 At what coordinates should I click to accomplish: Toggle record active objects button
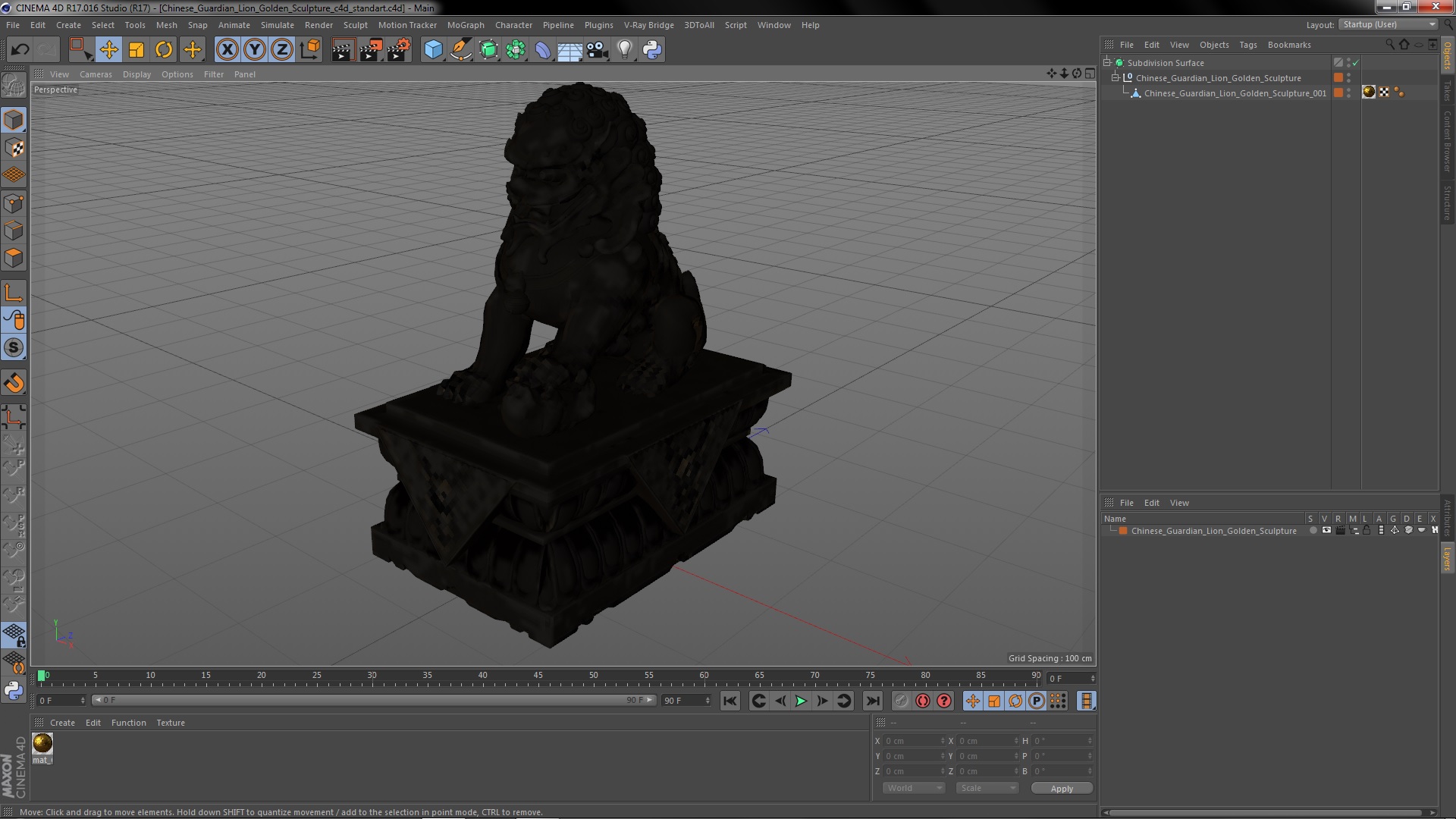pyautogui.click(x=901, y=701)
